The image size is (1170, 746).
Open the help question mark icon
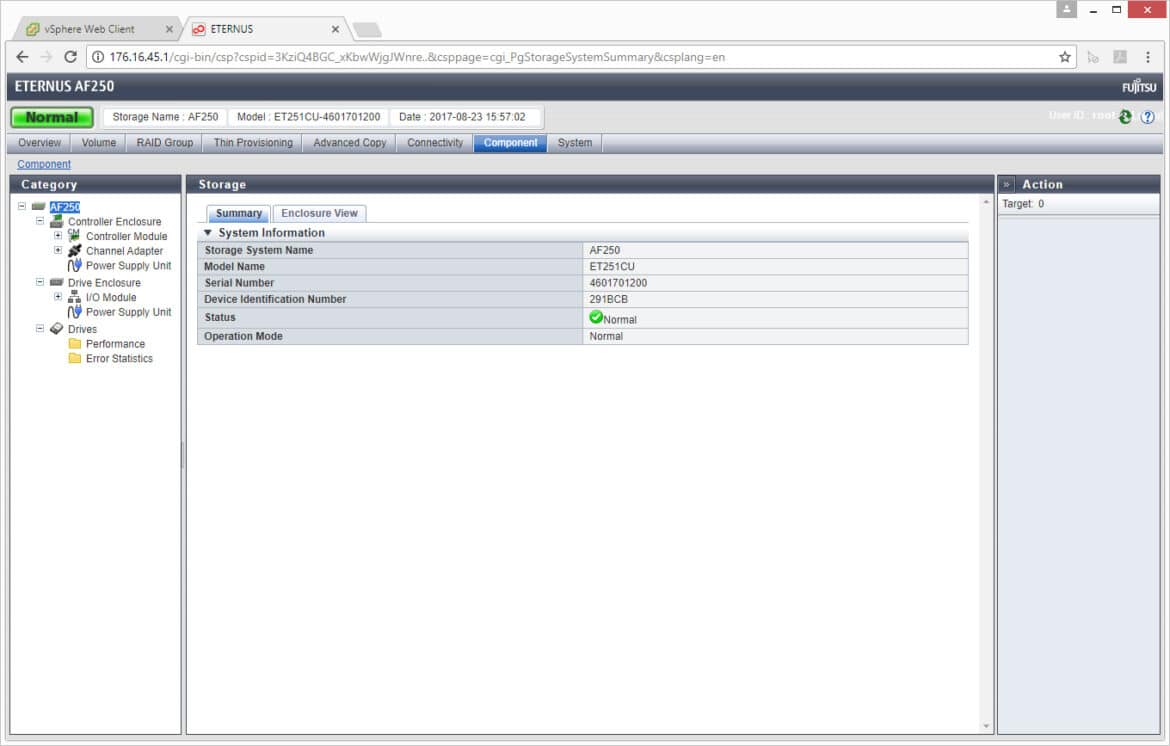click(1148, 117)
